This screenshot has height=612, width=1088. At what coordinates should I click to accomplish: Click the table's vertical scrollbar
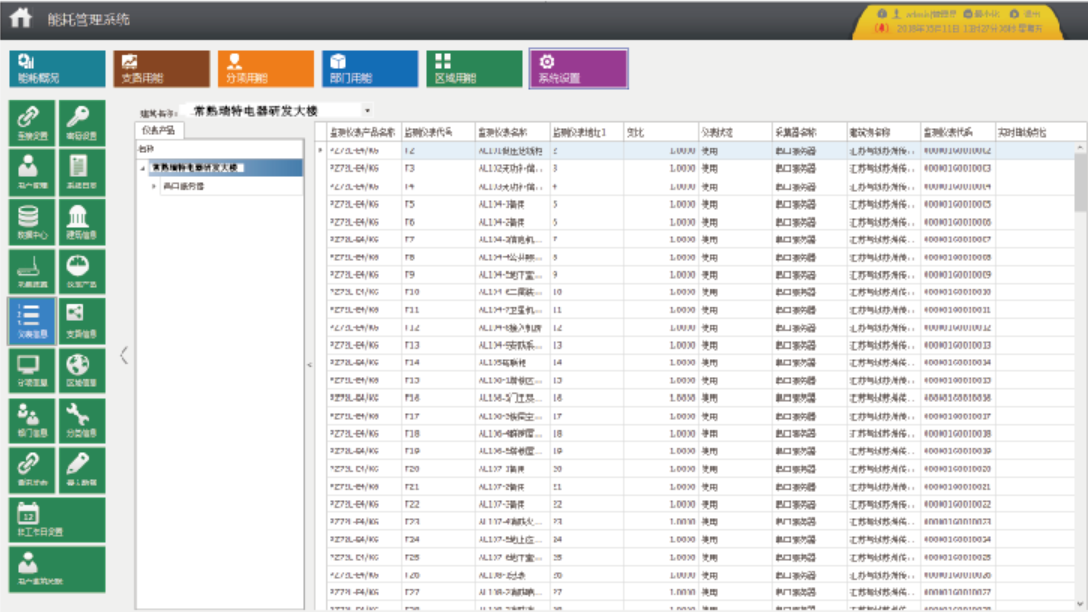[1080, 180]
